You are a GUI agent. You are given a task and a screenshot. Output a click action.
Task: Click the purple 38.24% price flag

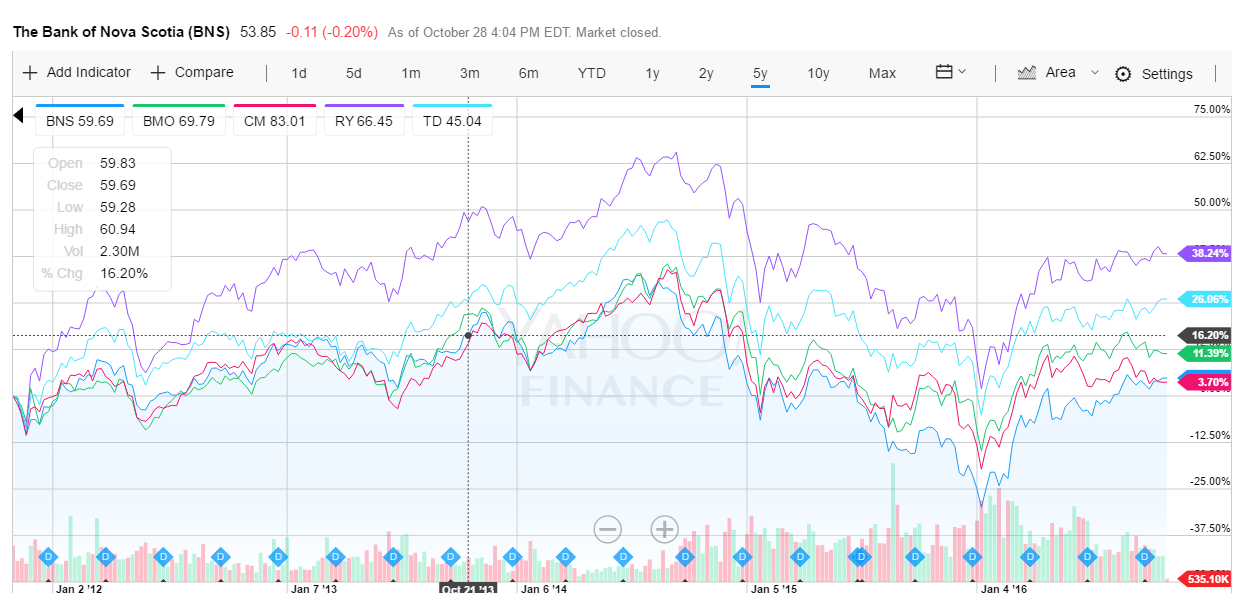click(x=1206, y=253)
